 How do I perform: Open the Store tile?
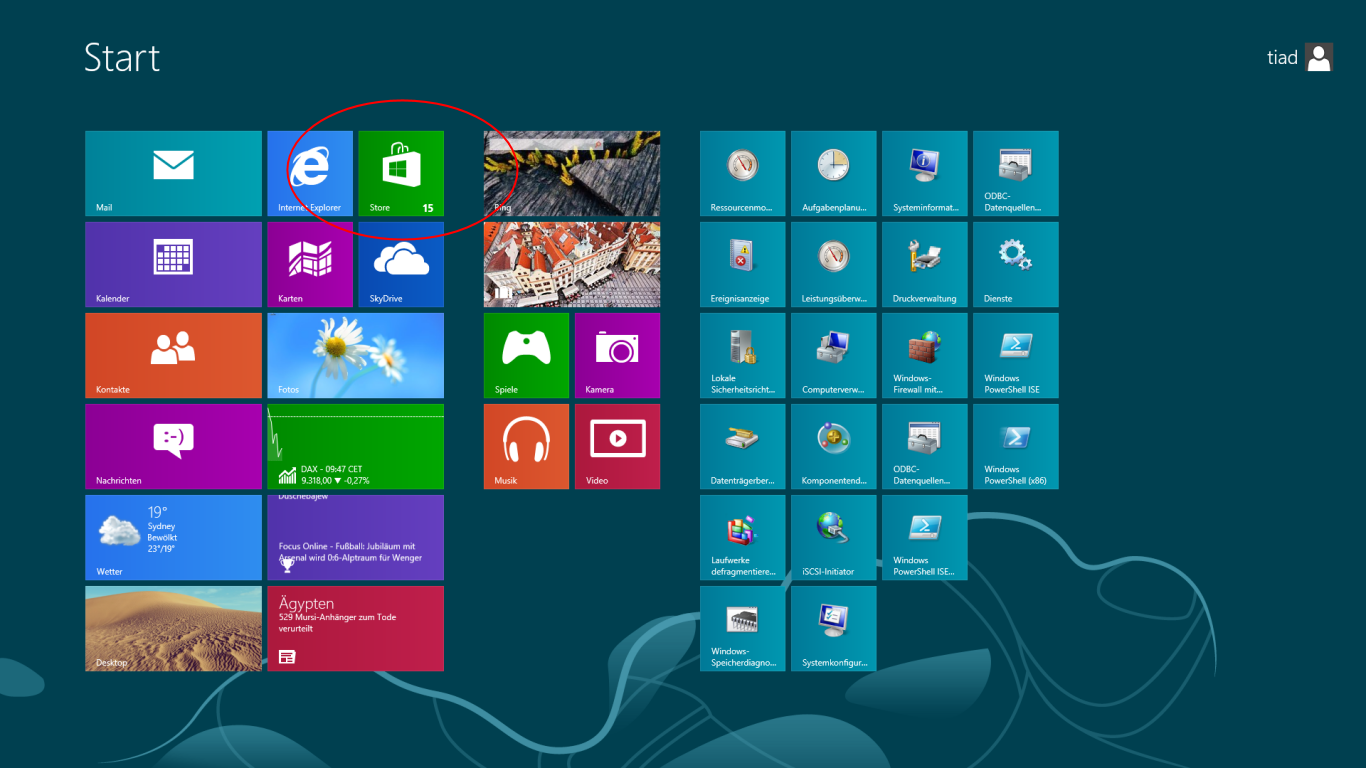[401, 173]
